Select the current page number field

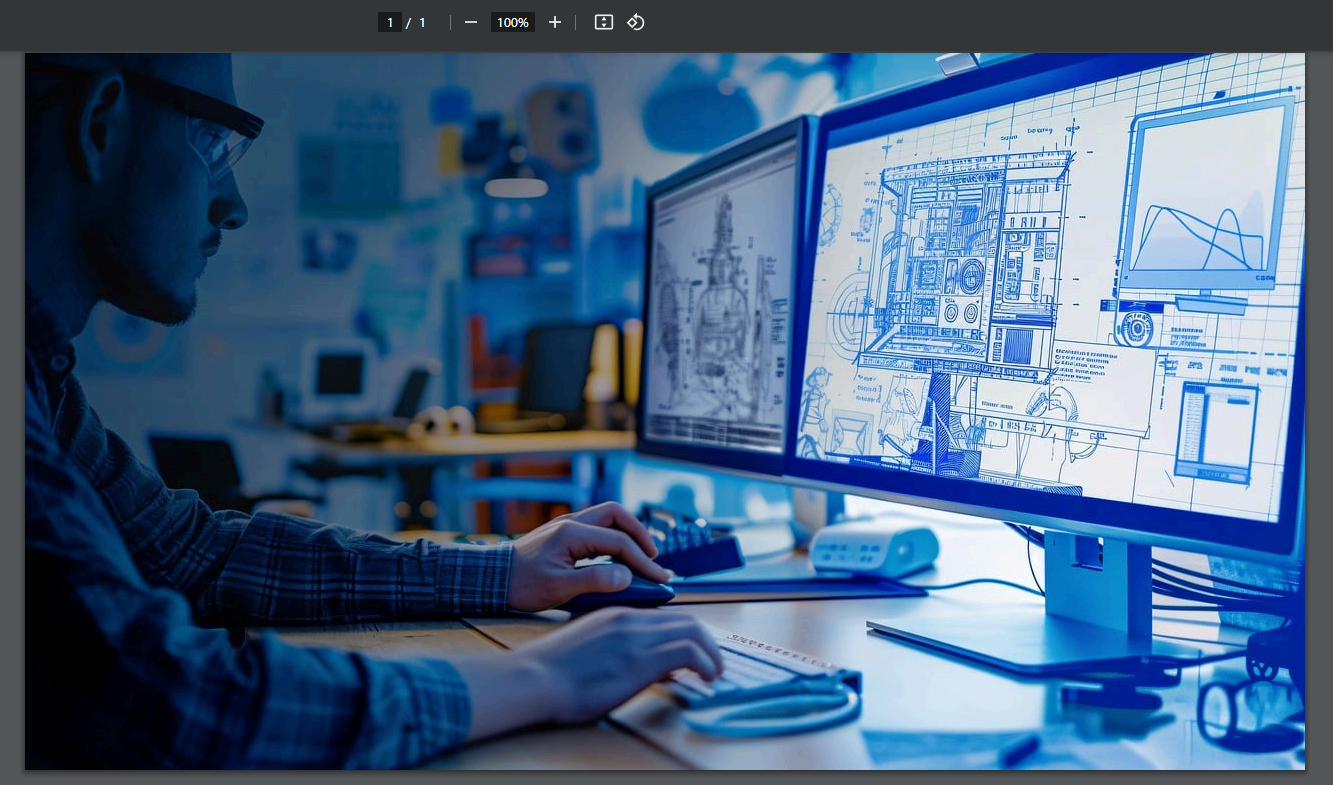point(390,22)
